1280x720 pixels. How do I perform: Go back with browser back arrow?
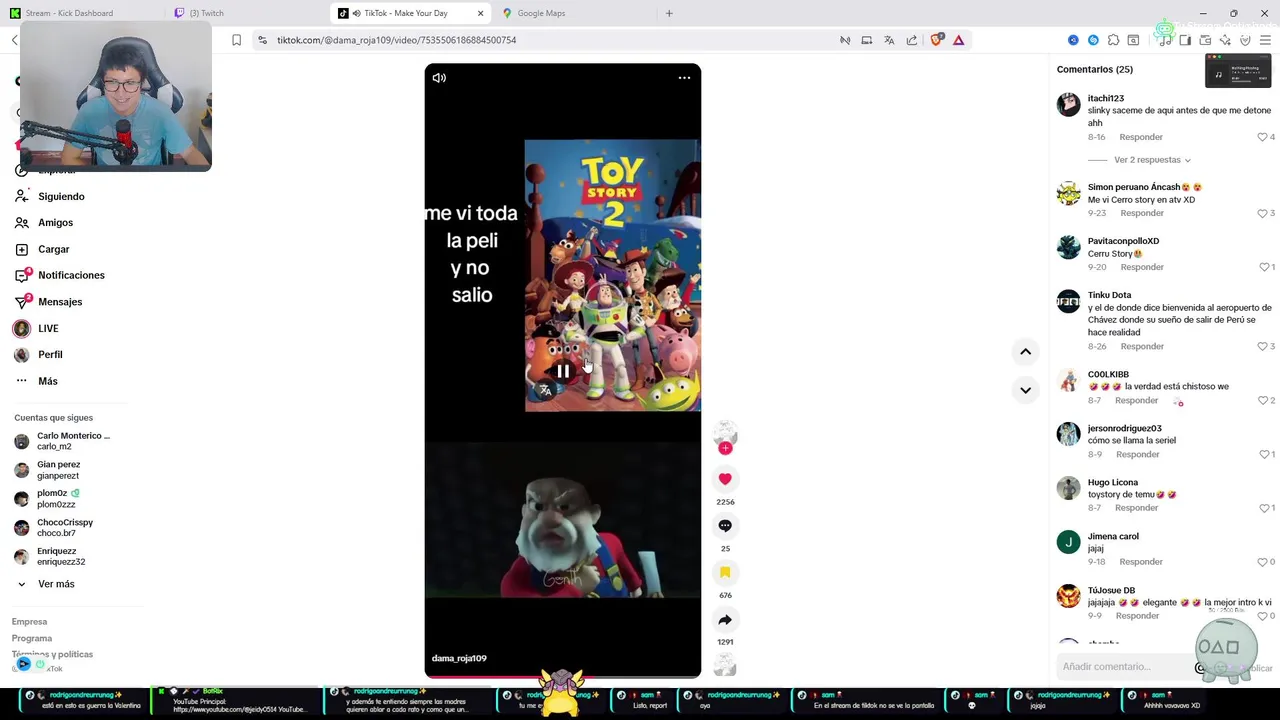(14, 40)
